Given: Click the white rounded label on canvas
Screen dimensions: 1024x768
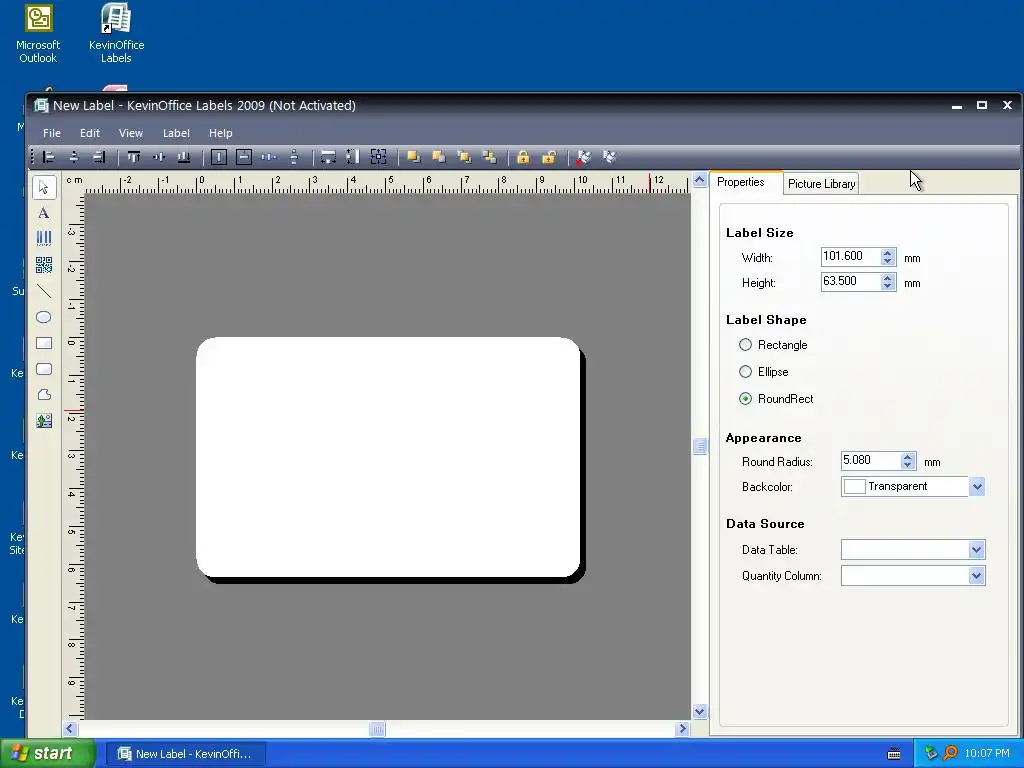Looking at the screenshot, I should point(388,457).
